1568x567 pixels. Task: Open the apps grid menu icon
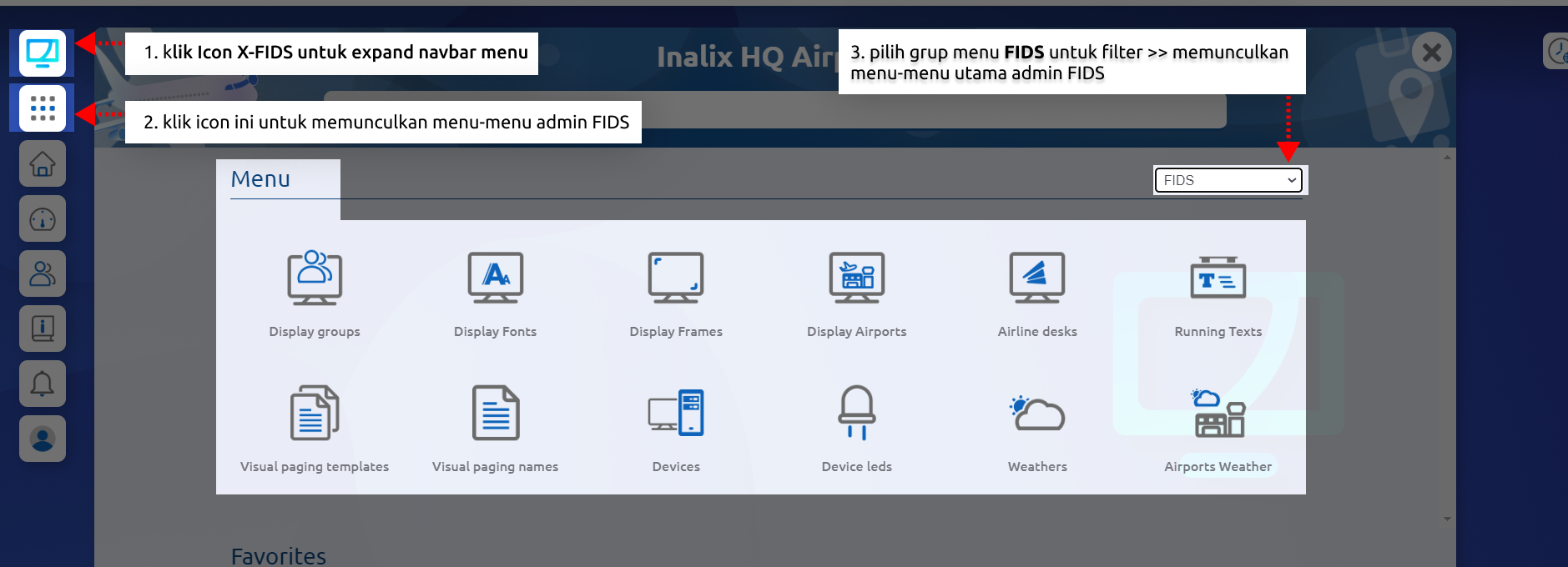[x=43, y=108]
